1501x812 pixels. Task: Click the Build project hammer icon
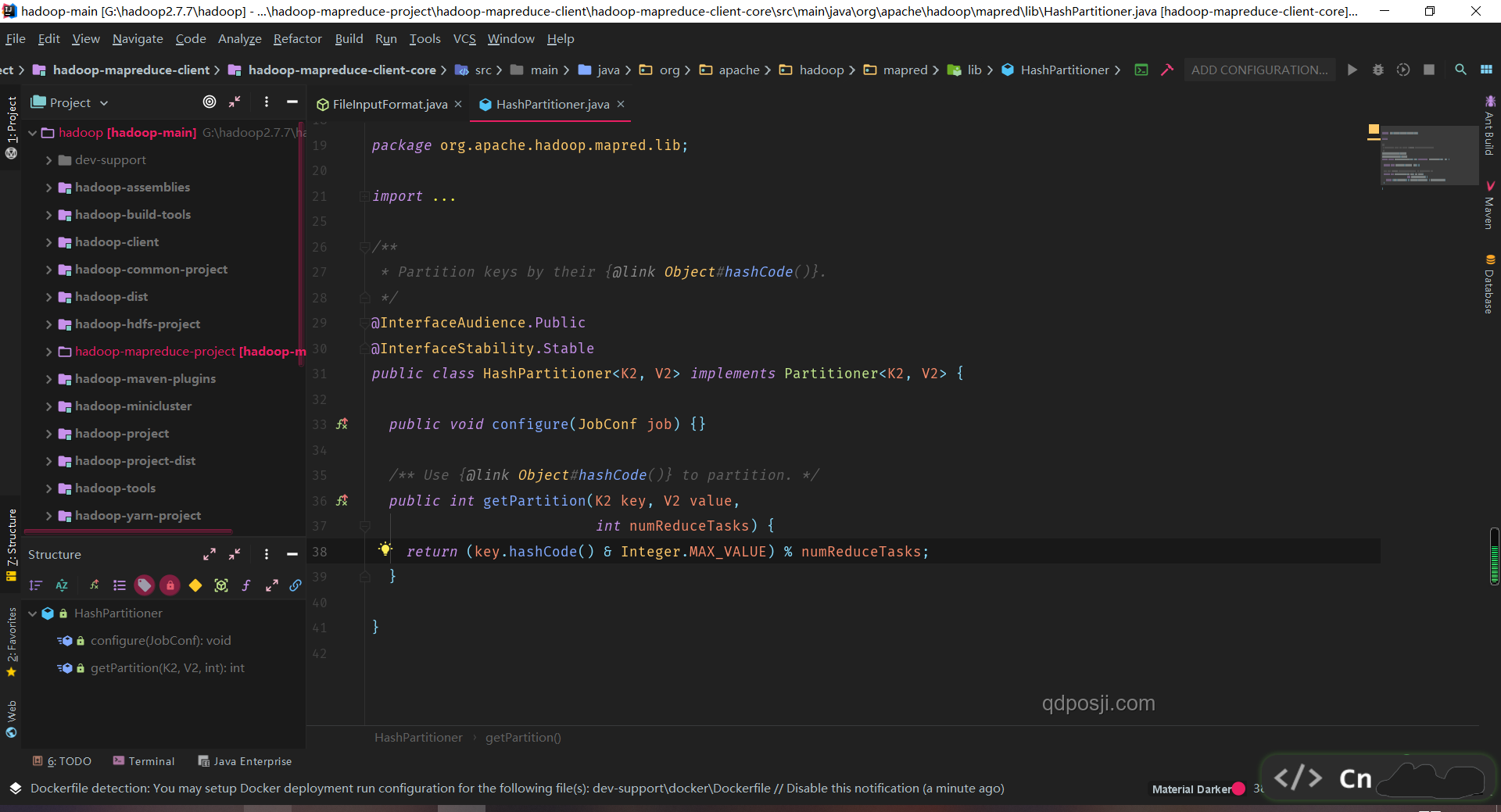[1167, 70]
